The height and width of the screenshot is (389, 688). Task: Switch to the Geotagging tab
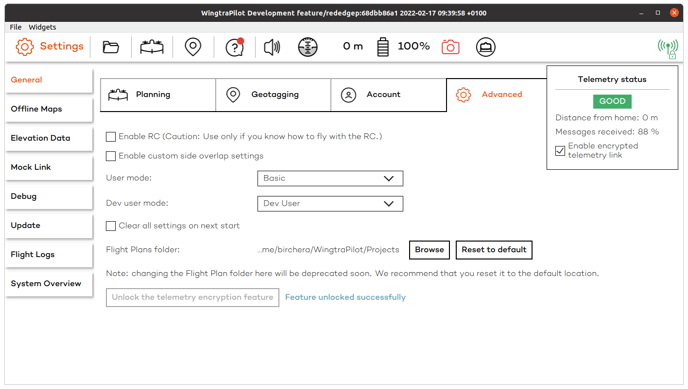[x=273, y=95]
